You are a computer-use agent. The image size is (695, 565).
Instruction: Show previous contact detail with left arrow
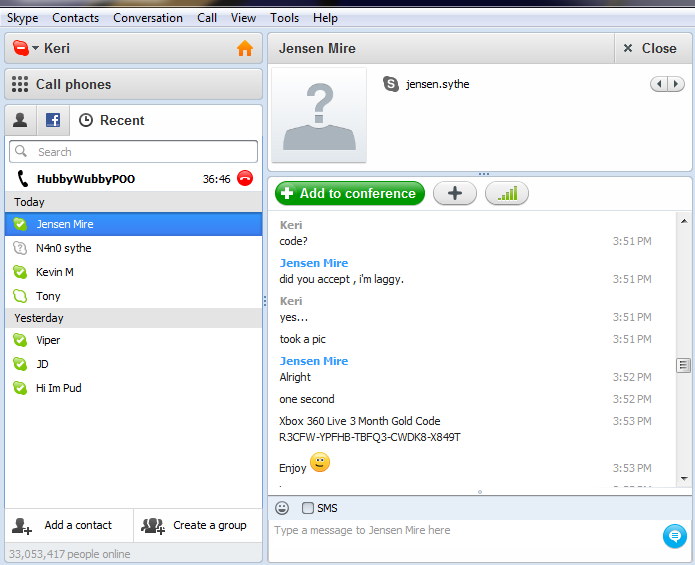(659, 84)
